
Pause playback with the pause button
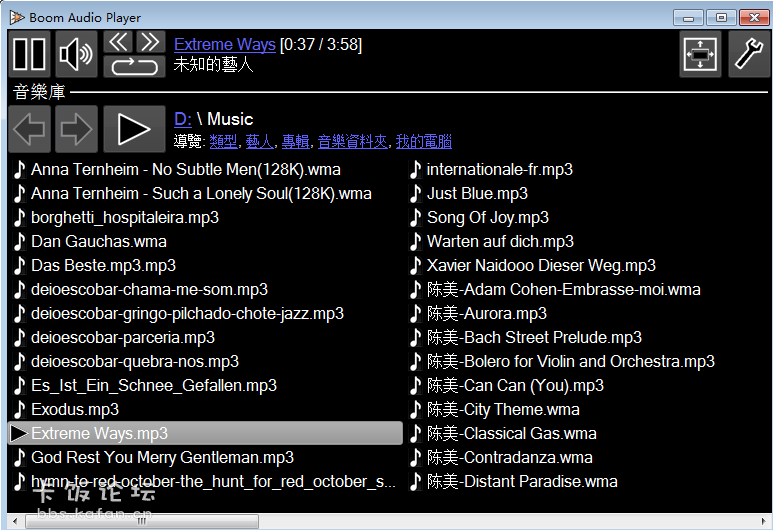[30, 54]
